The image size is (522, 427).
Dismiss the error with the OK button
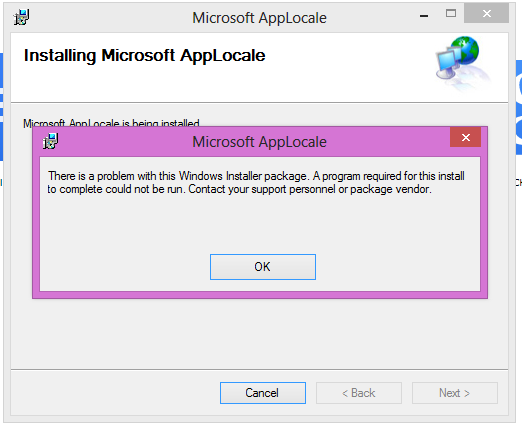(x=263, y=267)
